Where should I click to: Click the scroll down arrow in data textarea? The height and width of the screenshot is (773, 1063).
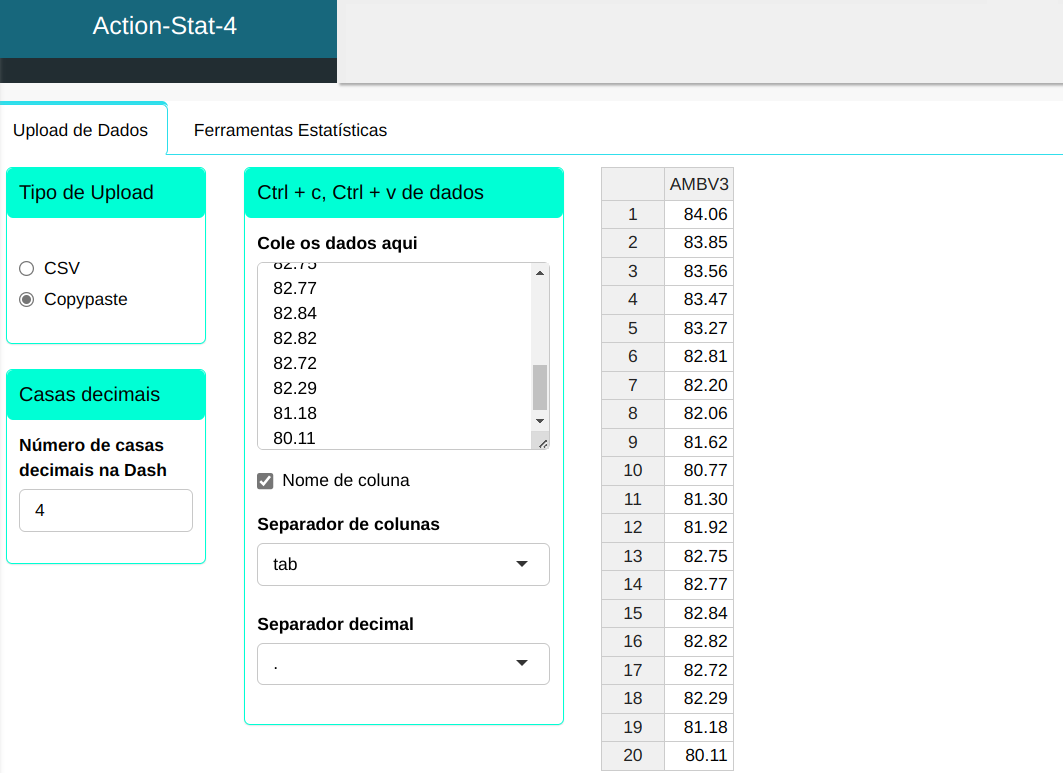click(540, 421)
